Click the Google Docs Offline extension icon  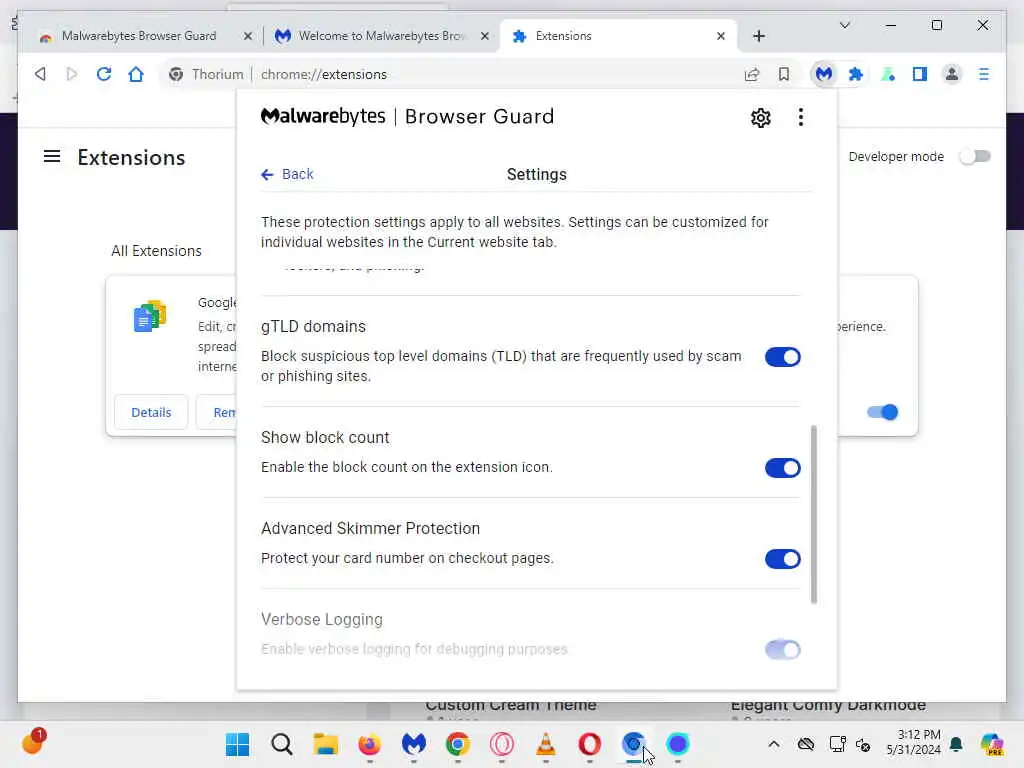point(150,316)
